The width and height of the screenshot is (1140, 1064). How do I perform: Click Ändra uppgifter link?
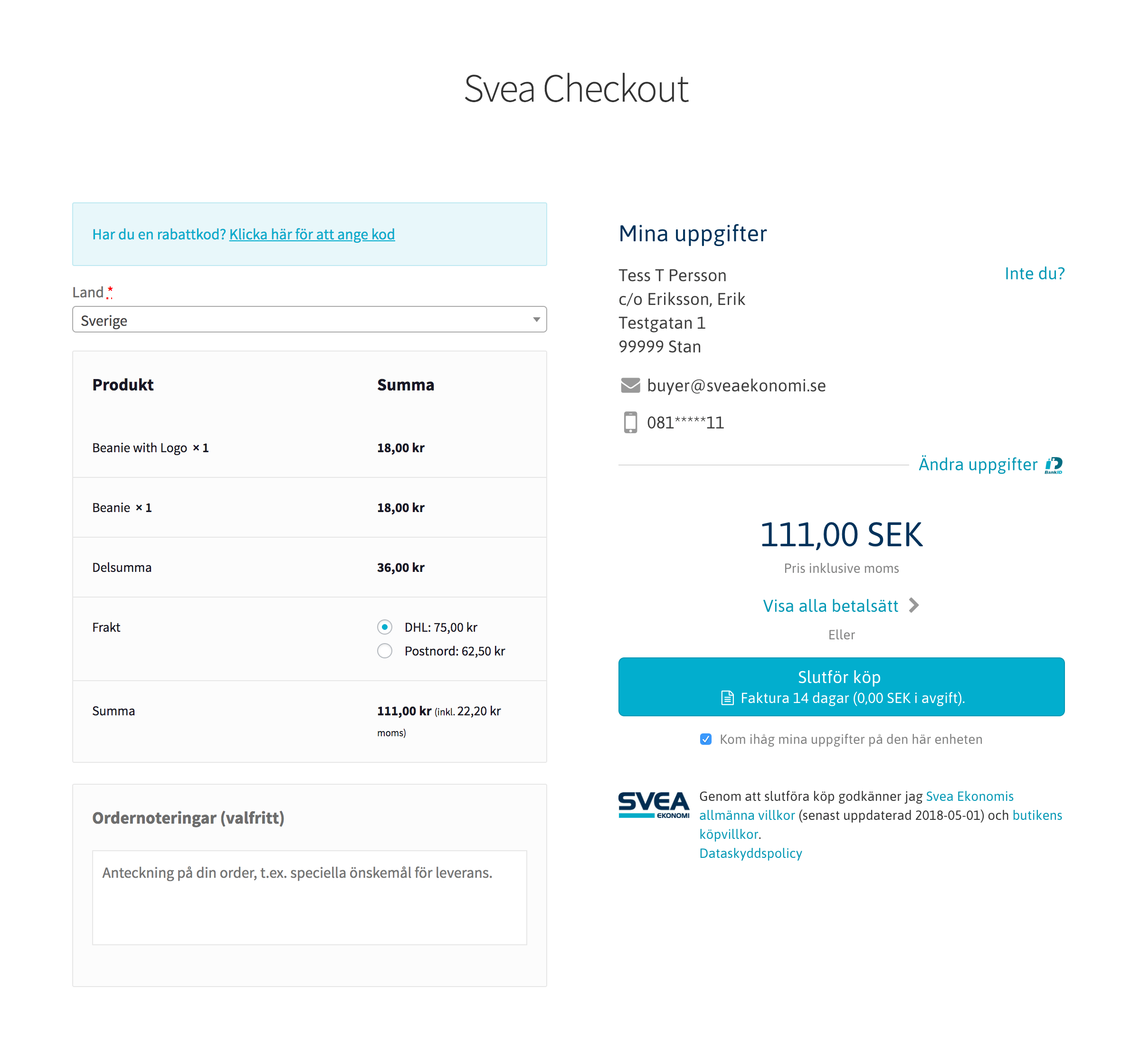tap(978, 464)
